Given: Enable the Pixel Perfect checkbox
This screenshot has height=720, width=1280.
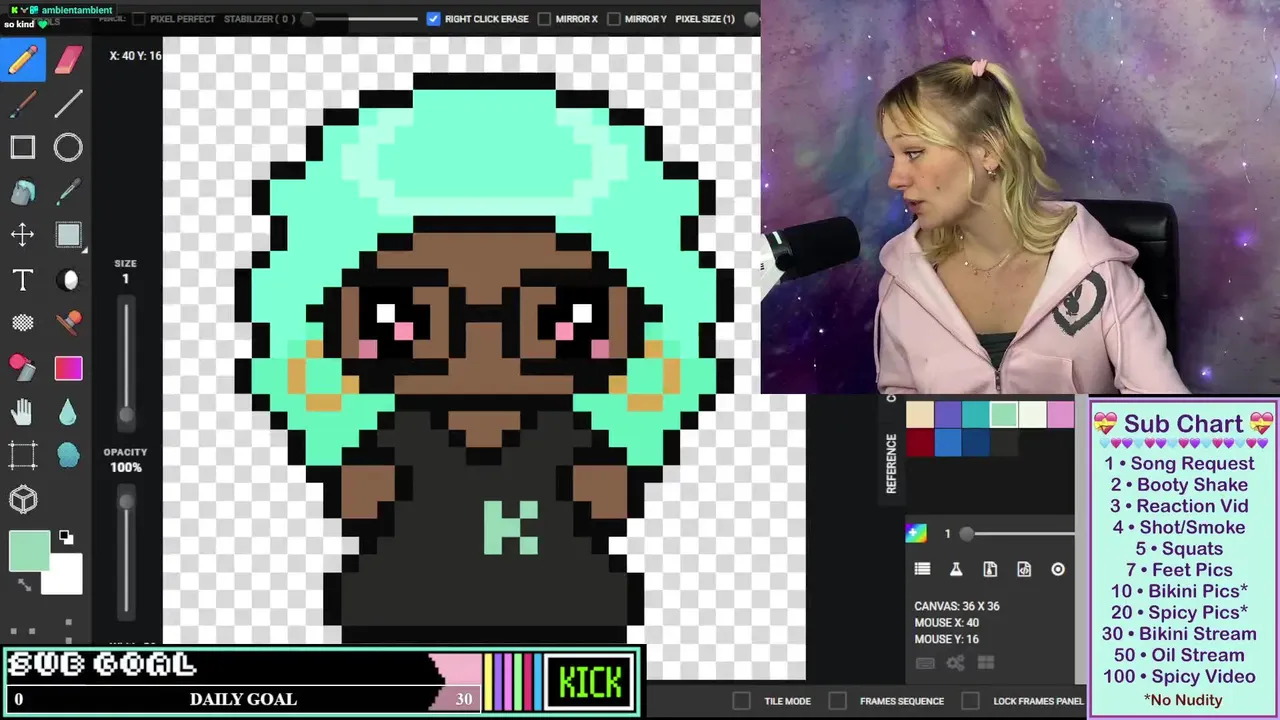Looking at the screenshot, I should tap(139, 19).
